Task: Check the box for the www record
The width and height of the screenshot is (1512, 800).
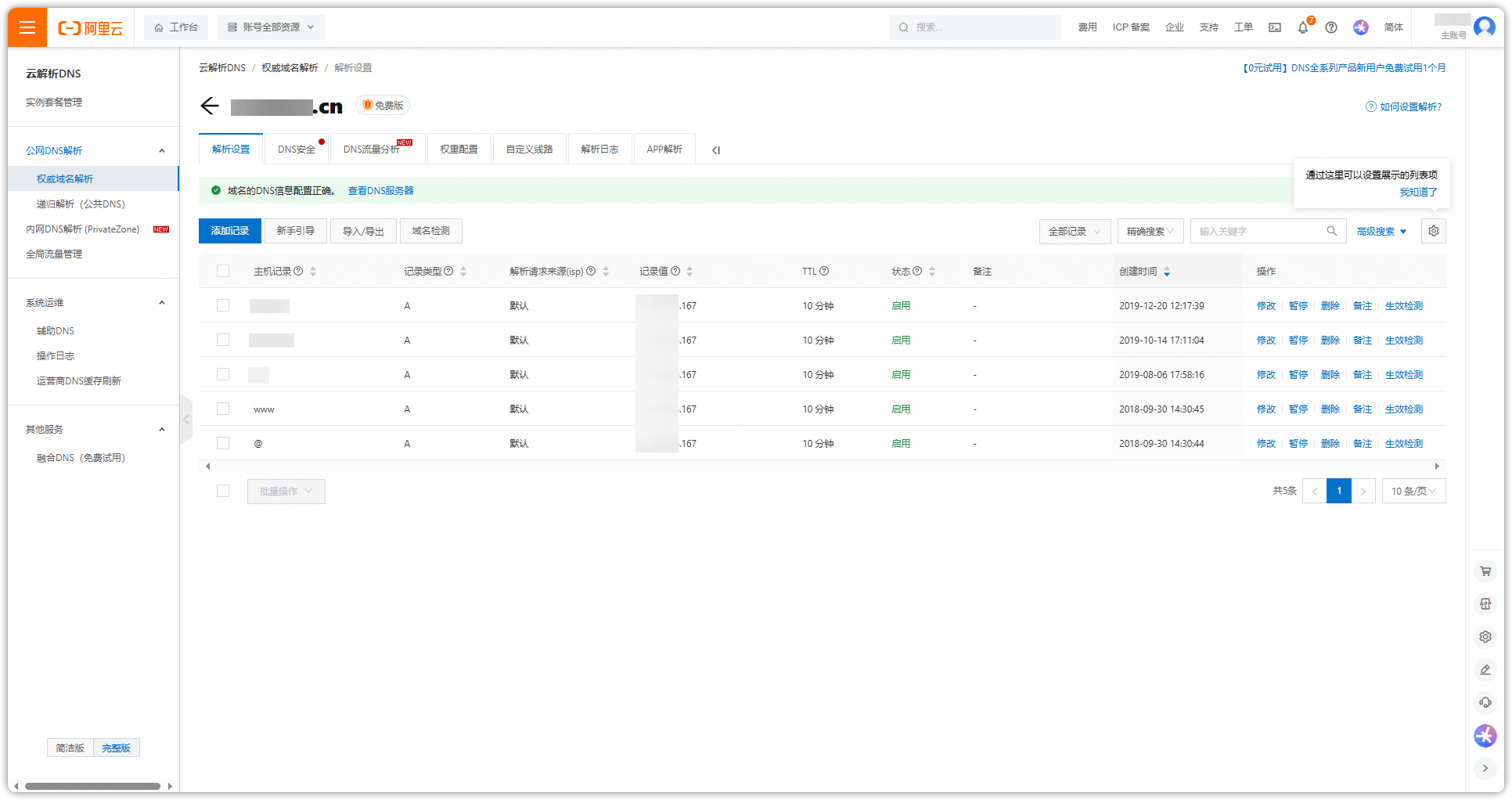Action: tap(223, 409)
